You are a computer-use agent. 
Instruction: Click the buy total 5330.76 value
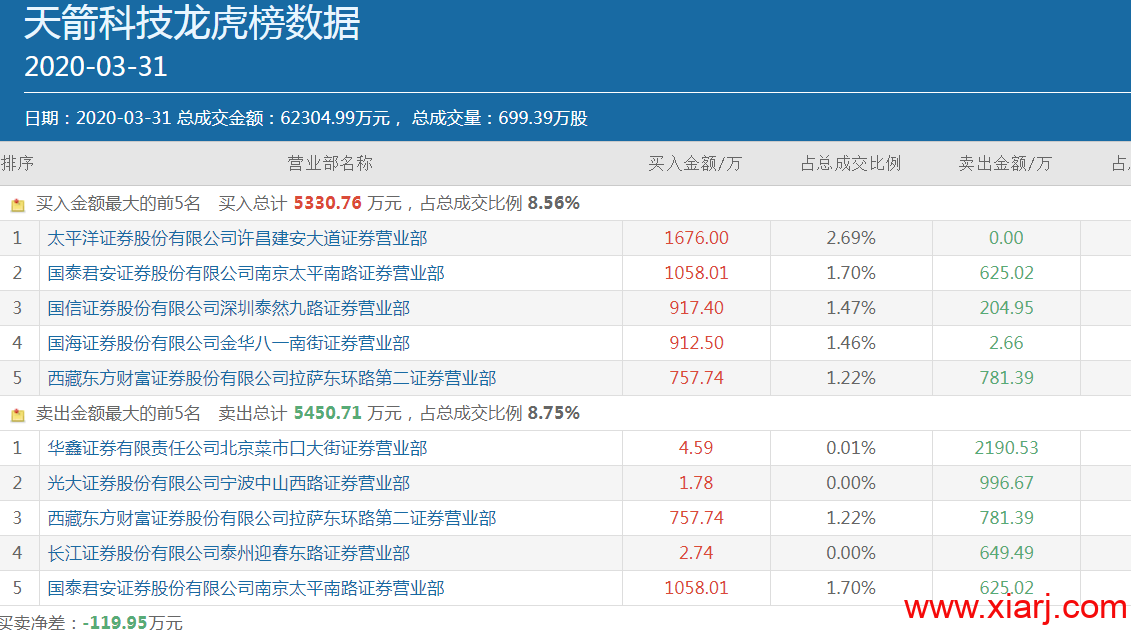pyautogui.click(x=327, y=204)
